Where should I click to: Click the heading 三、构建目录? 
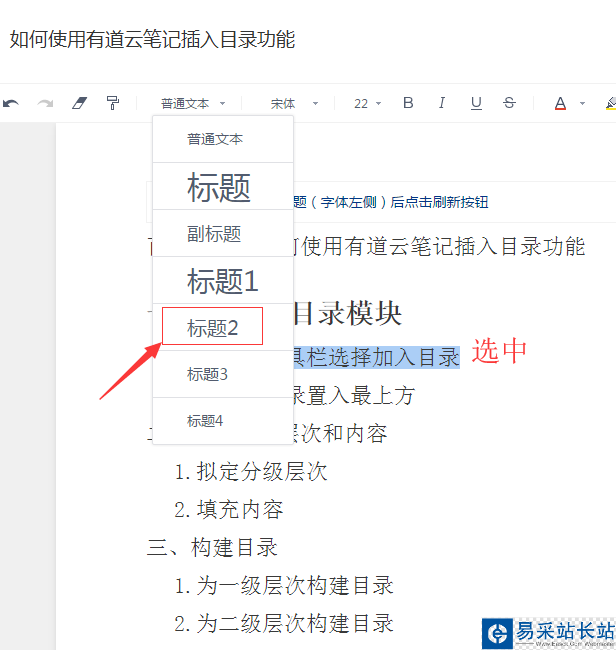[212, 547]
